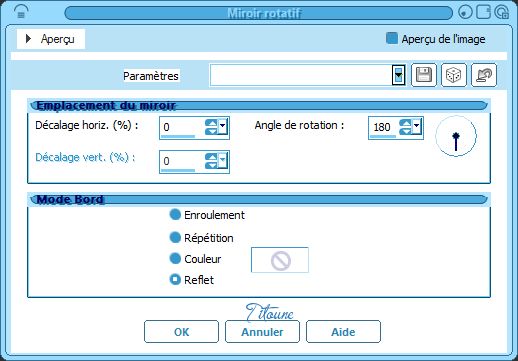This screenshot has height=361, width=518.
Task: Open the Paramètres presets dropdown
Action: 398,75
